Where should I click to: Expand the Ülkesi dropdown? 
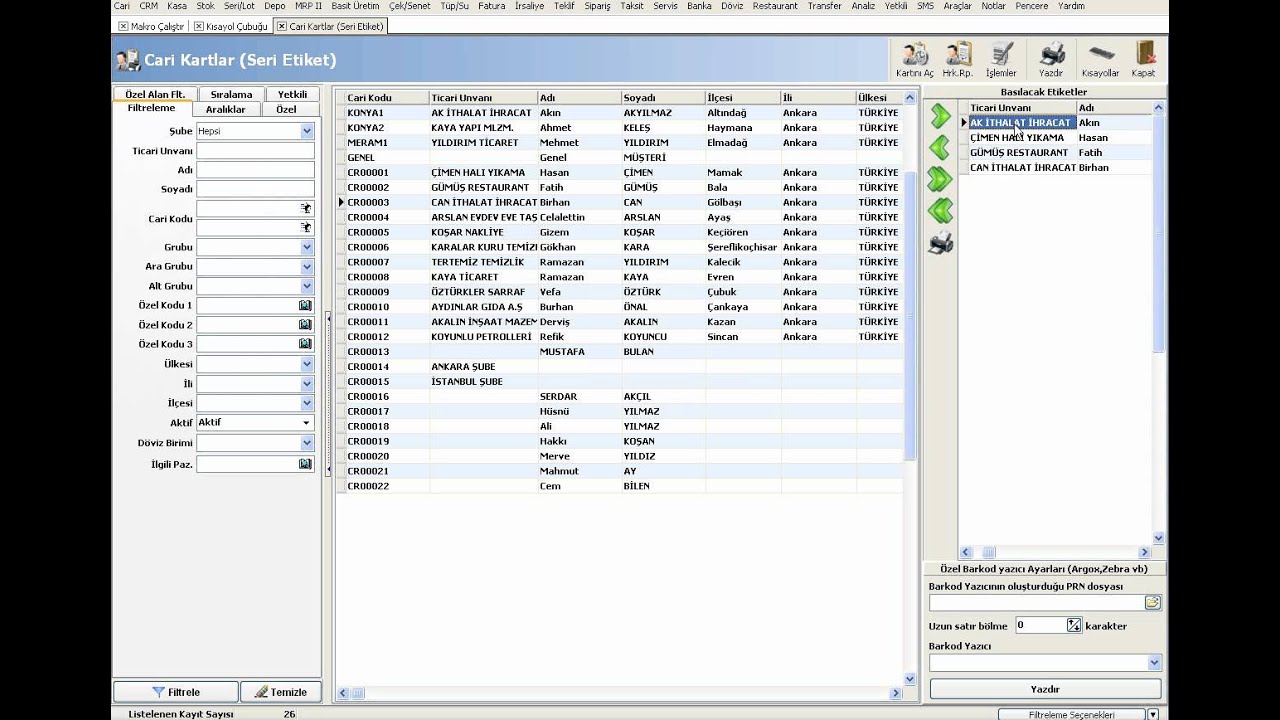click(306, 364)
